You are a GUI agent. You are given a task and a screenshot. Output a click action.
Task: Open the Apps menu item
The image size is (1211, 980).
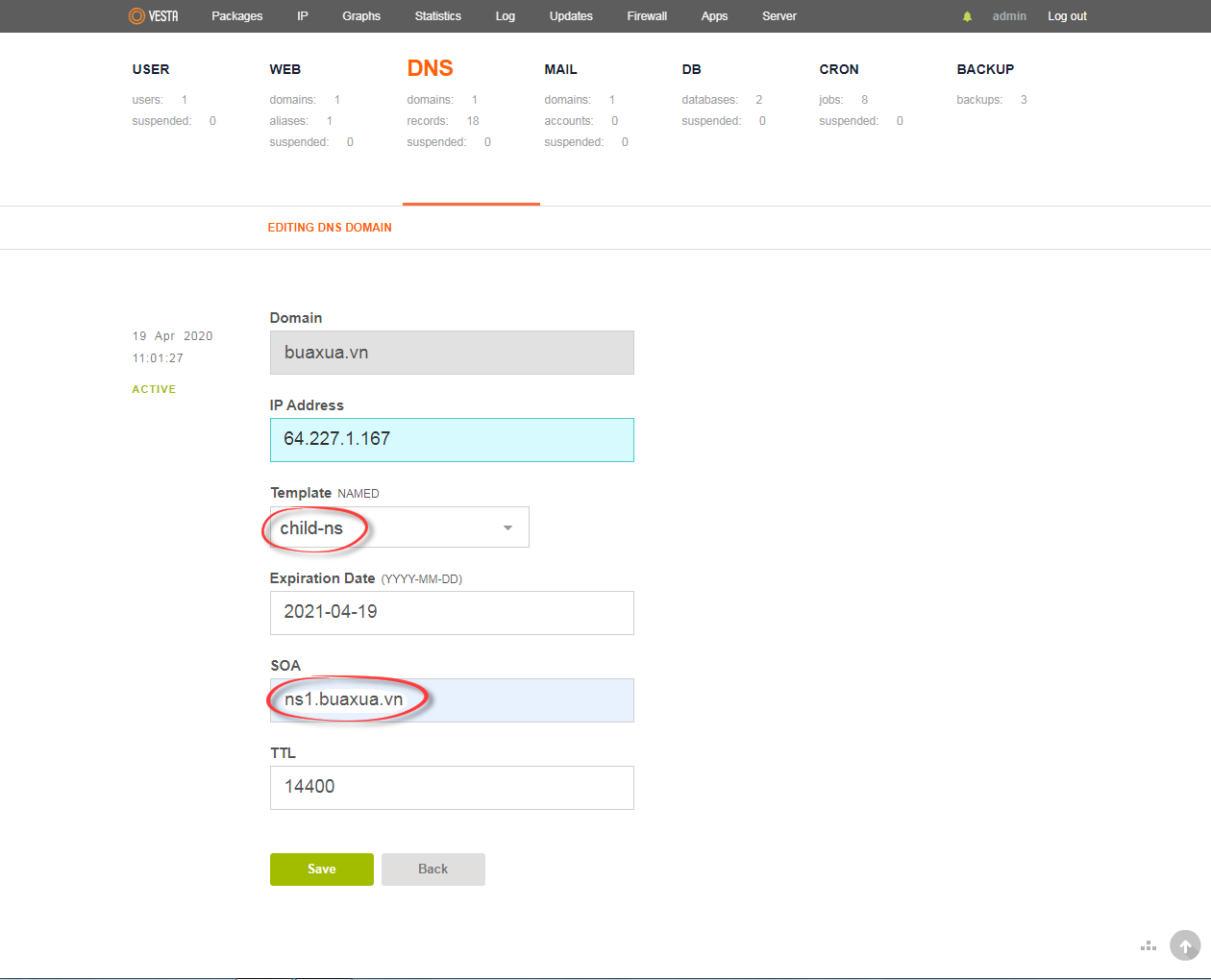714,16
